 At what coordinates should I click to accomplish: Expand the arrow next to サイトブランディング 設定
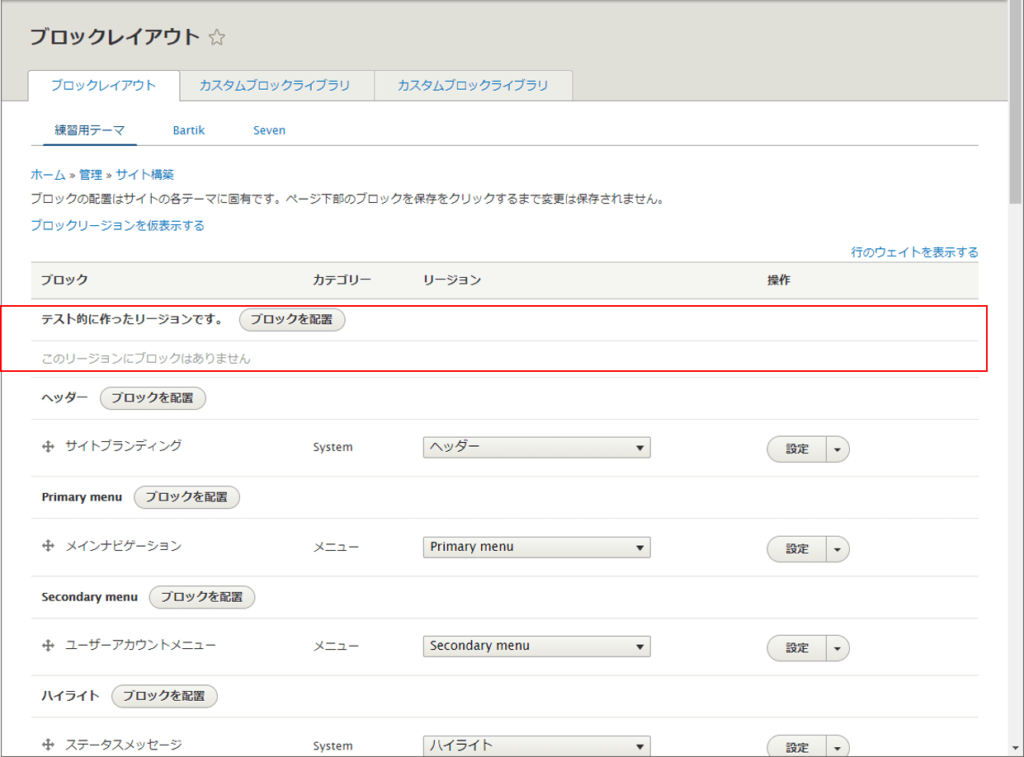coord(837,449)
